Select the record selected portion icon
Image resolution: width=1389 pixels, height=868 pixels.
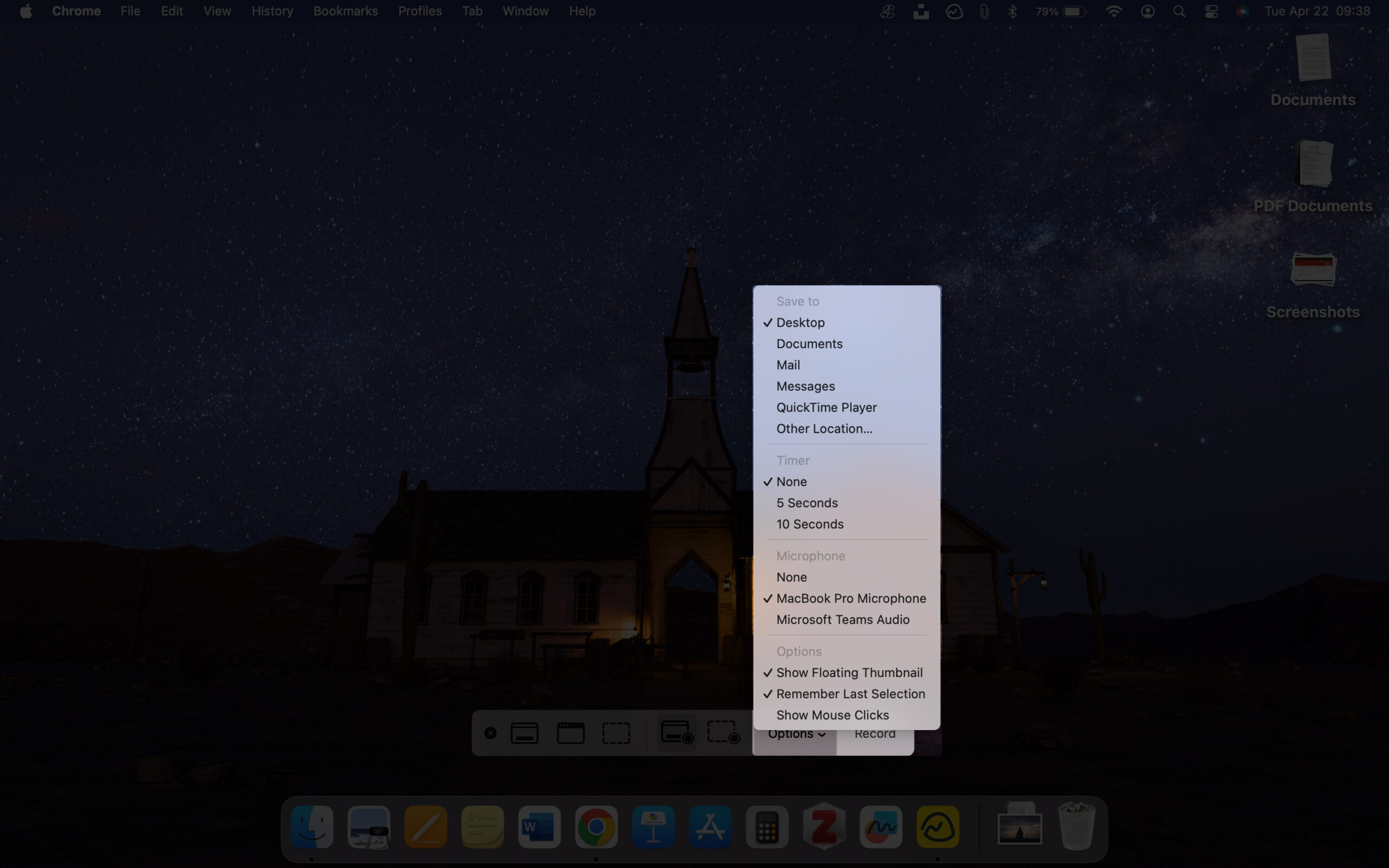pyautogui.click(x=722, y=732)
